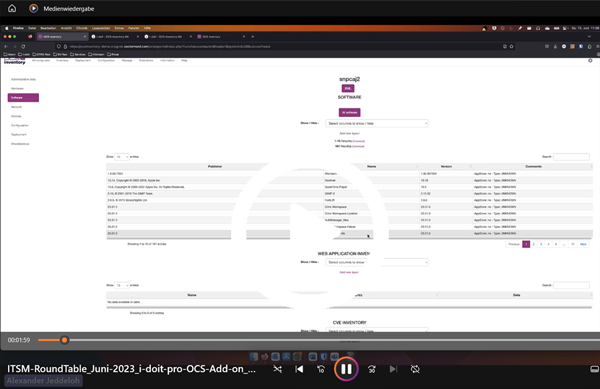Switch to last OCS Inventory browser tab

pos(221,37)
